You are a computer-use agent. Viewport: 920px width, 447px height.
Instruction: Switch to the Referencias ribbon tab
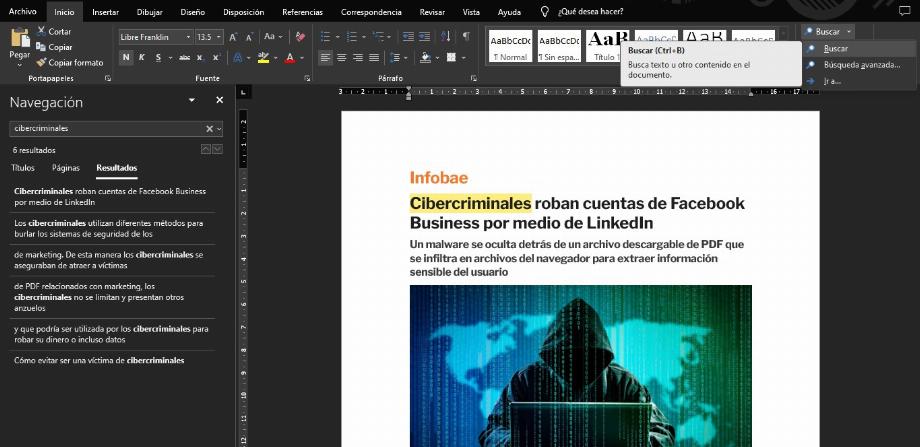pyautogui.click(x=302, y=12)
